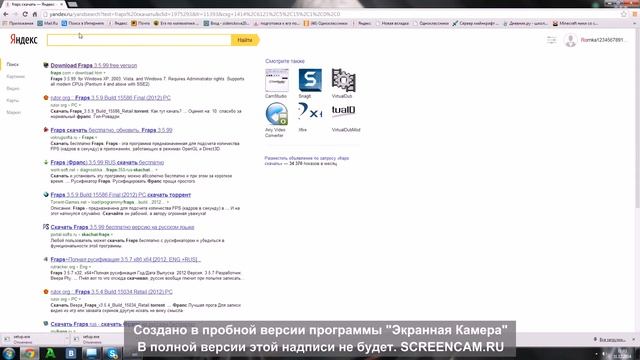Select the Поиск sidebar item
This screenshot has width=640, height=360.
[x=13, y=64]
